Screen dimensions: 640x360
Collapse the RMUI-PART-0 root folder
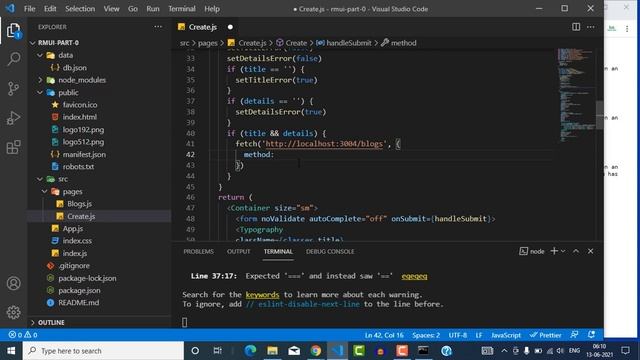pos(33,42)
